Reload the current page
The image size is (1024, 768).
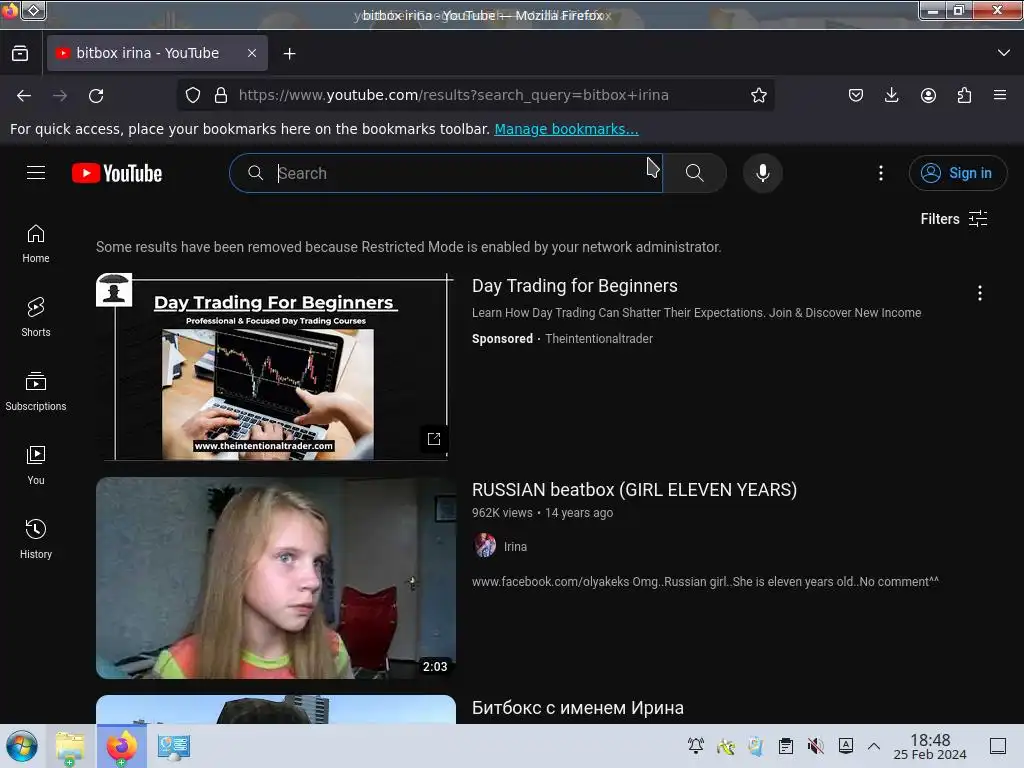pyautogui.click(x=96, y=95)
